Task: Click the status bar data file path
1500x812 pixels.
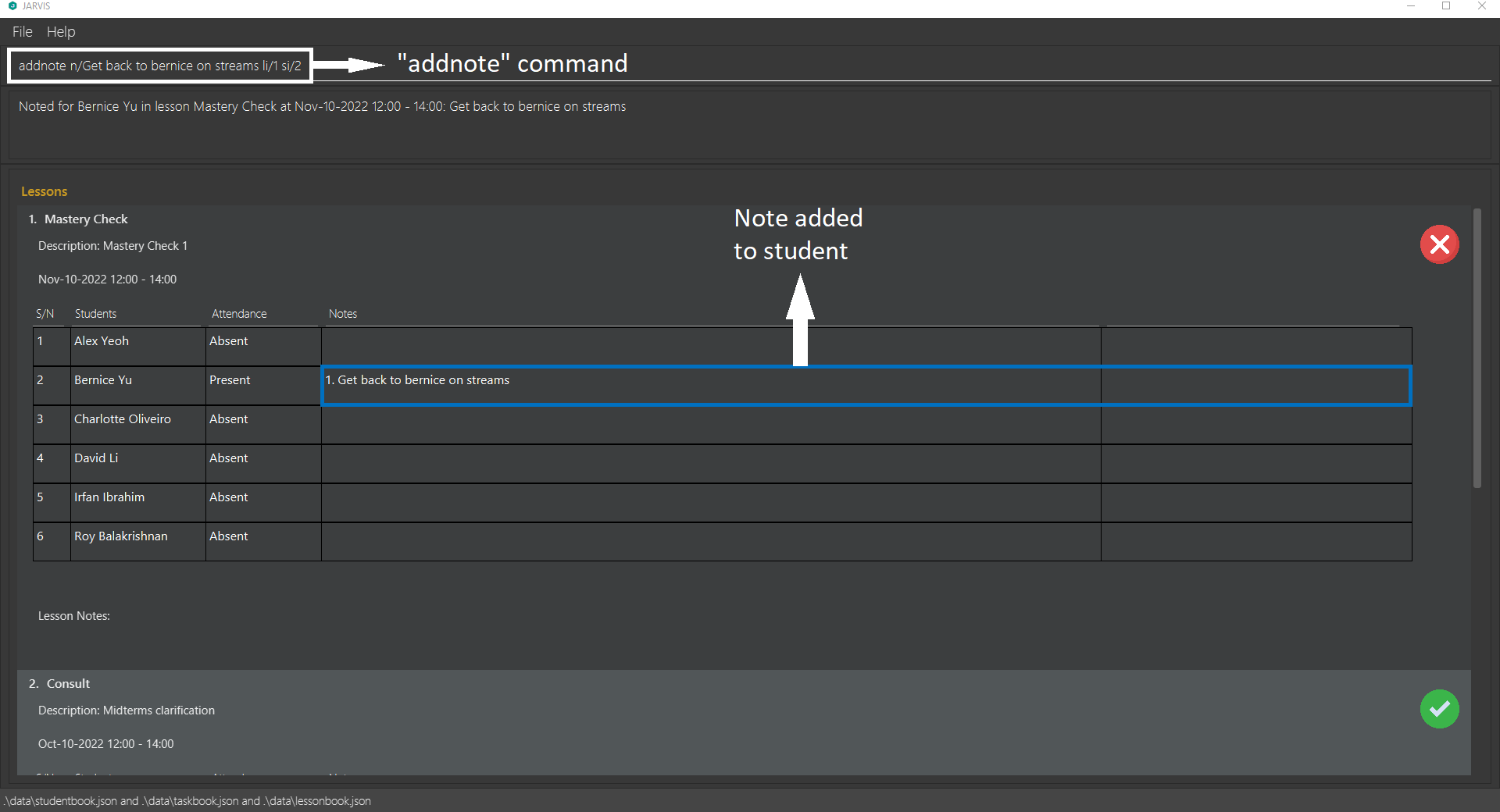Action: pyautogui.click(x=187, y=801)
